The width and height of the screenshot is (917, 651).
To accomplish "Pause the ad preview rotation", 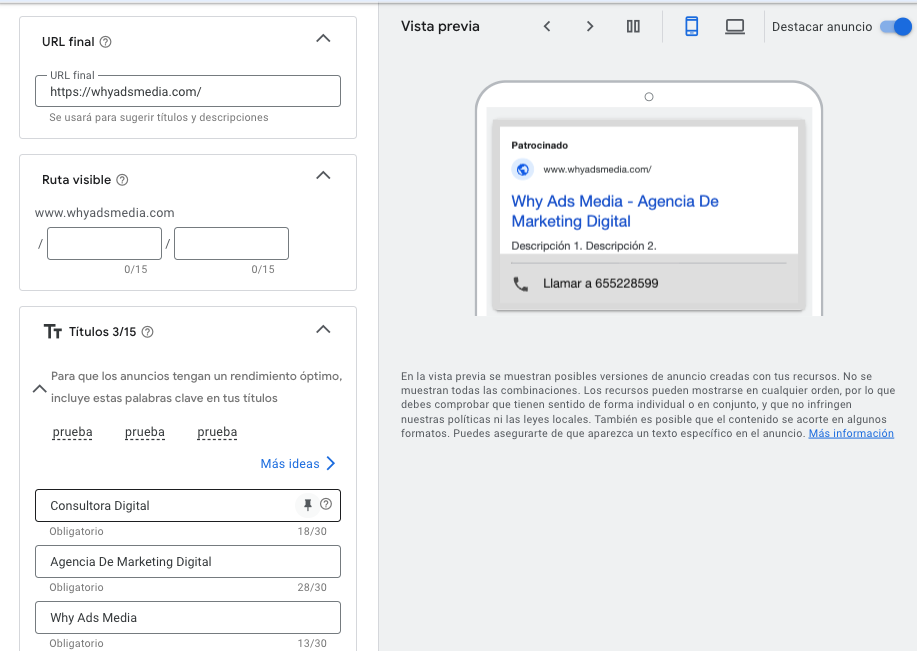I will tap(633, 26).
